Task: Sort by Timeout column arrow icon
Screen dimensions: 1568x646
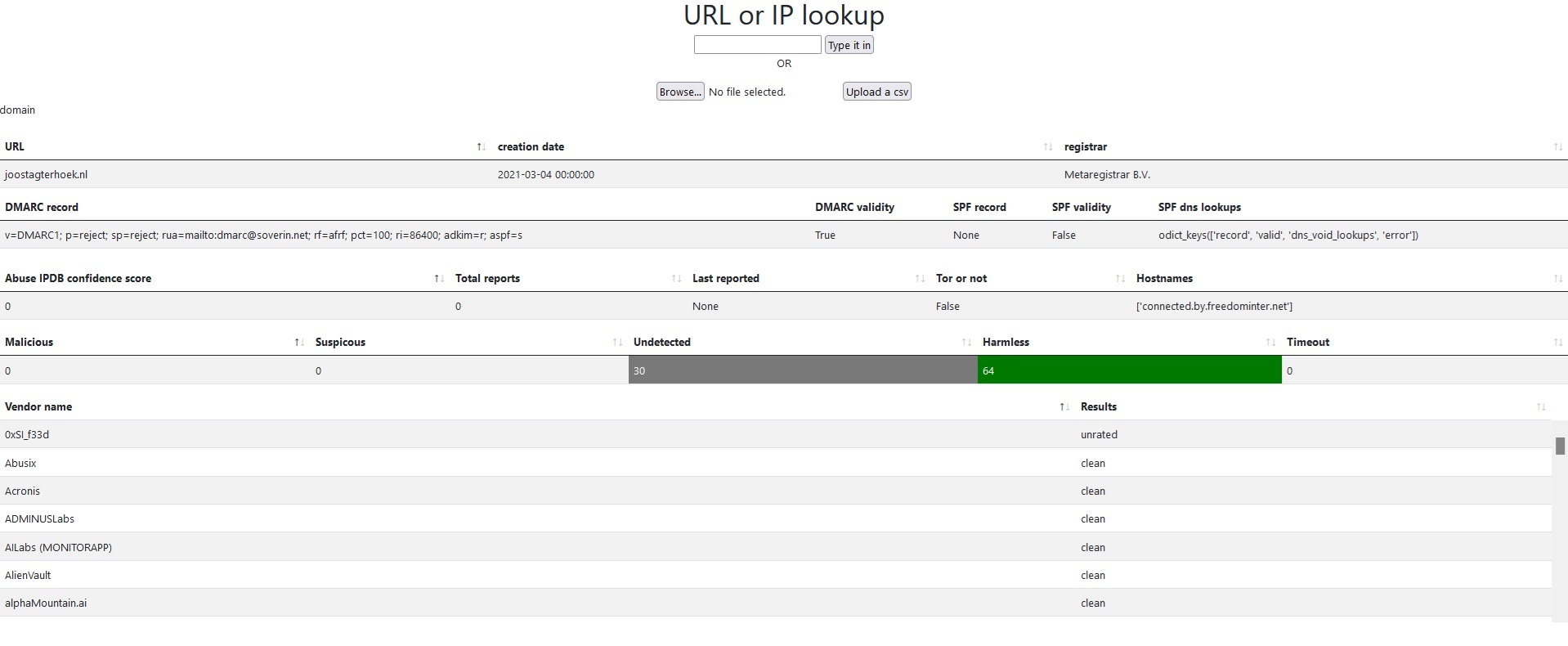Action: click(x=1558, y=343)
